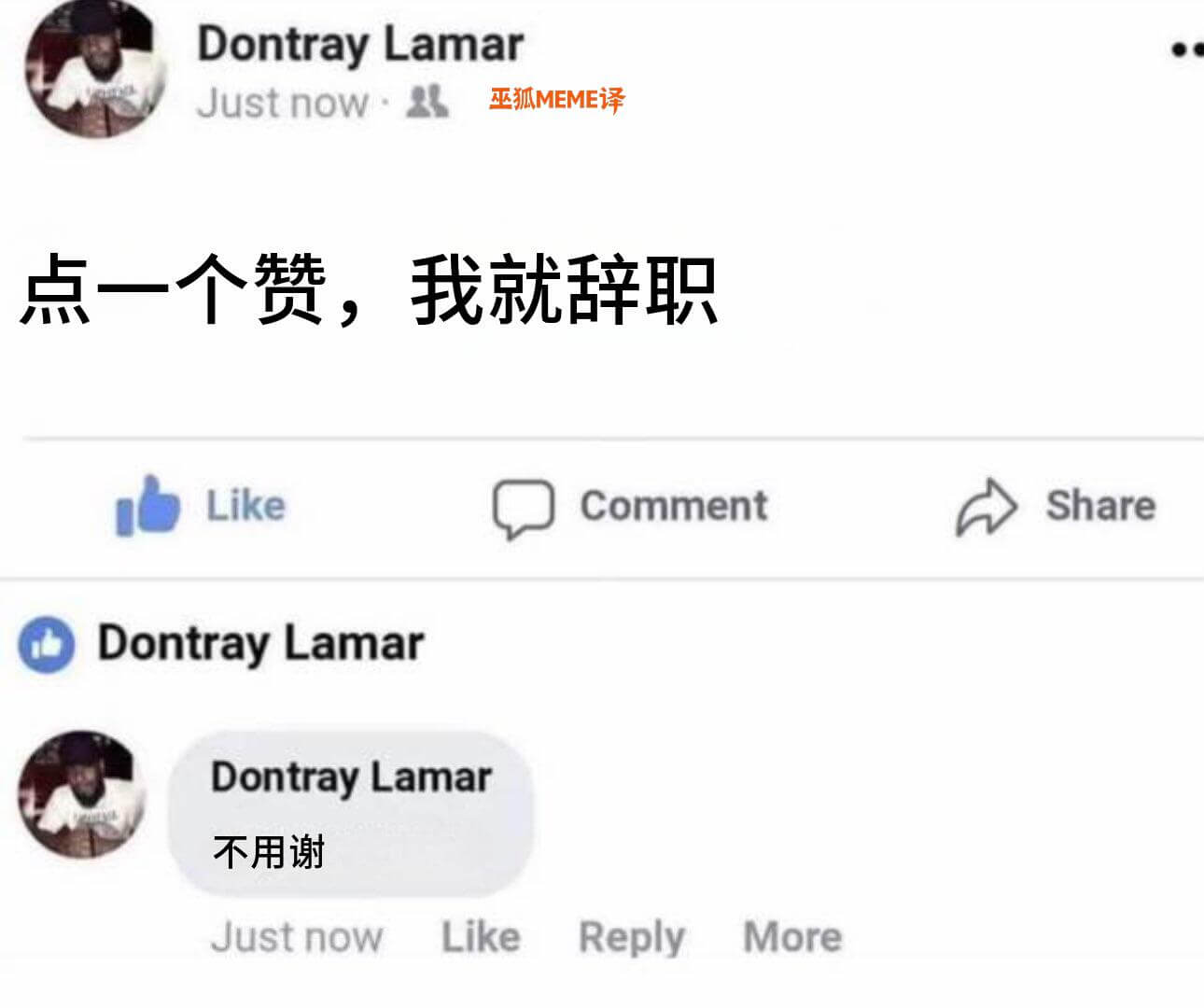The image size is (1204, 1008).
Task: Open the More options under the comment
Action: (792, 936)
